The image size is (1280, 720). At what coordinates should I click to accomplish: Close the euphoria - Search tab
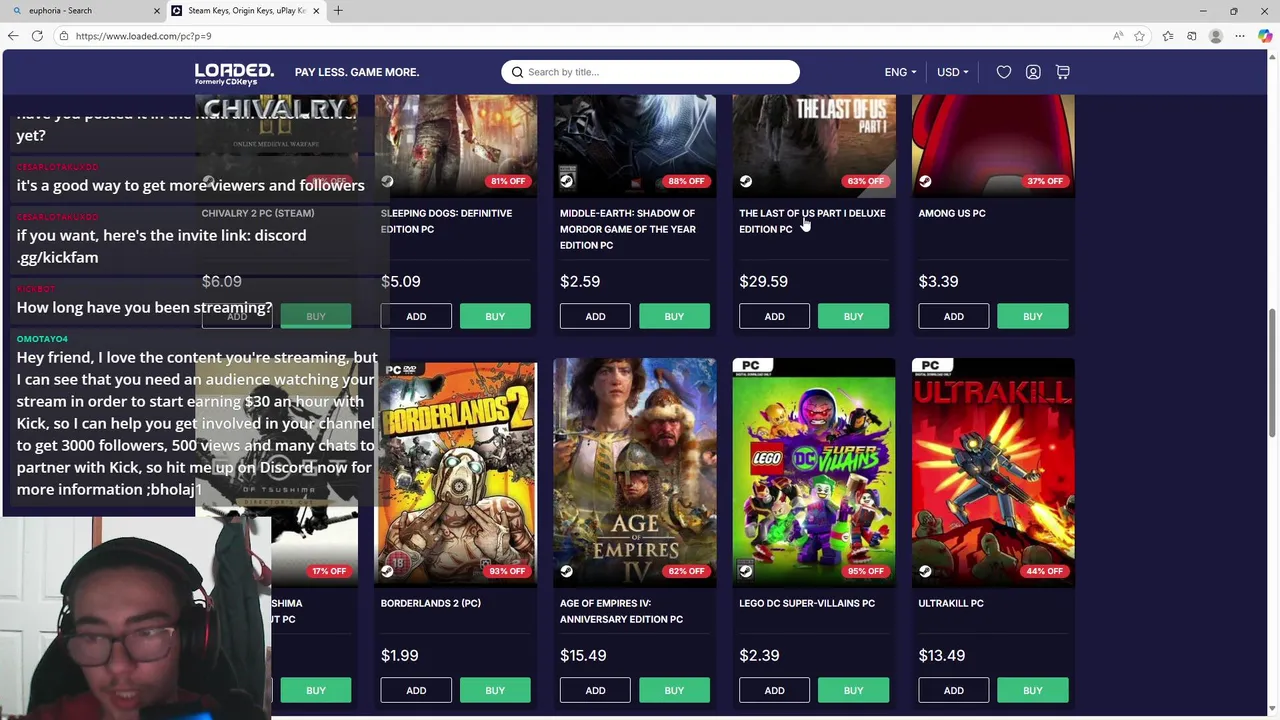point(156,11)
